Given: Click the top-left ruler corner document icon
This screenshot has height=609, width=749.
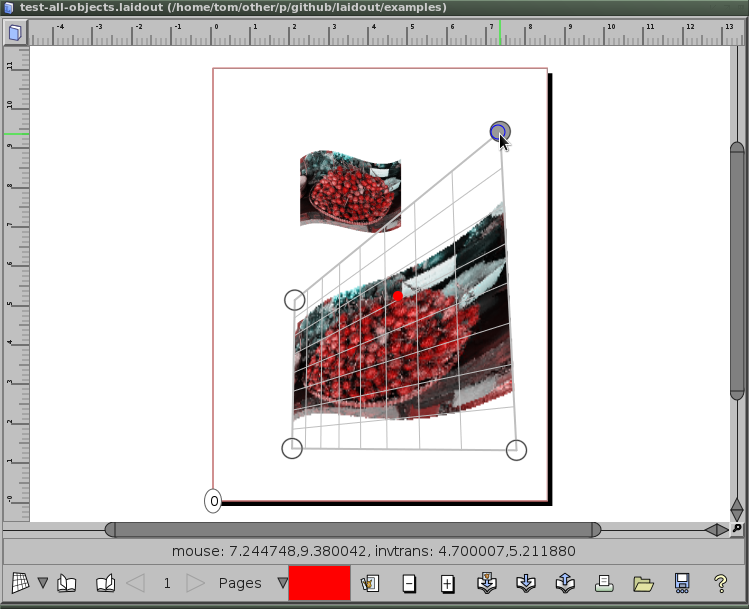Looking at the screenshot, I should pyautogui.click(x=15, y=34).
